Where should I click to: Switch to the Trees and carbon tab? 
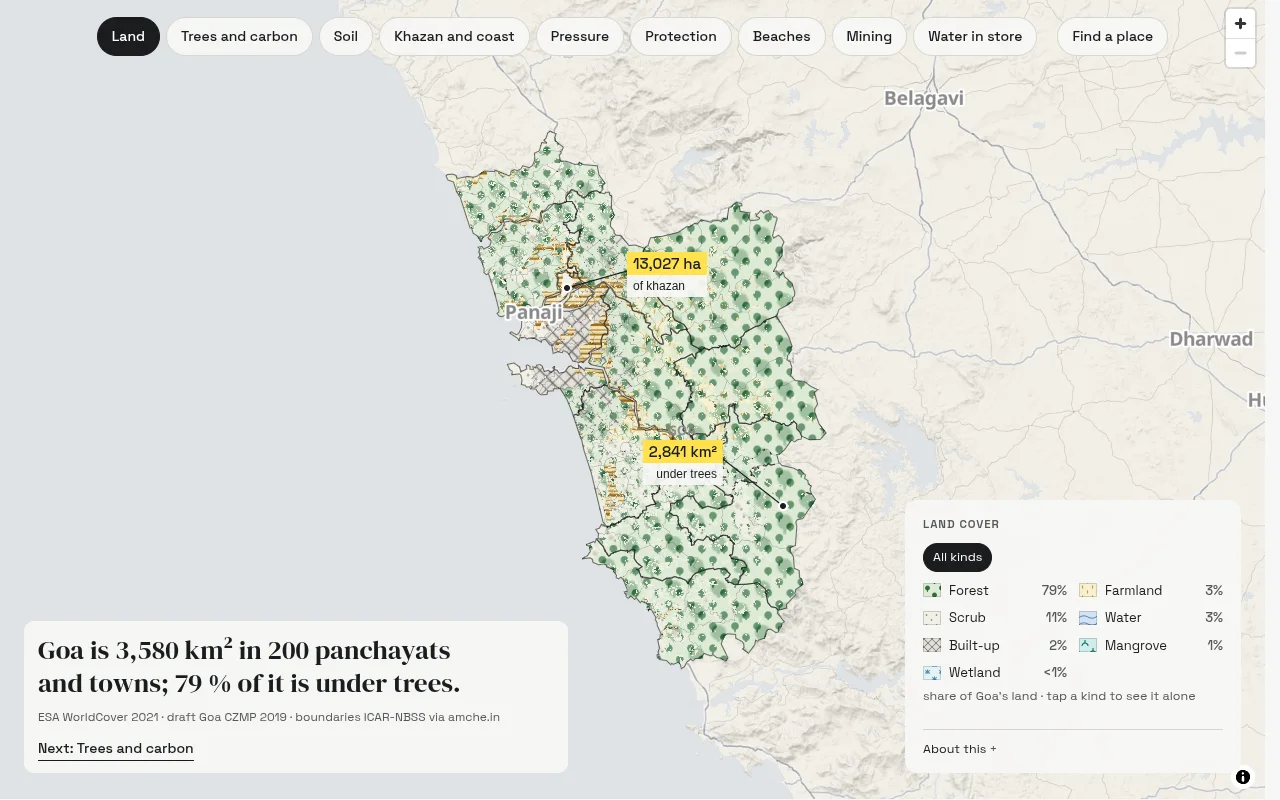click(239, 37)
